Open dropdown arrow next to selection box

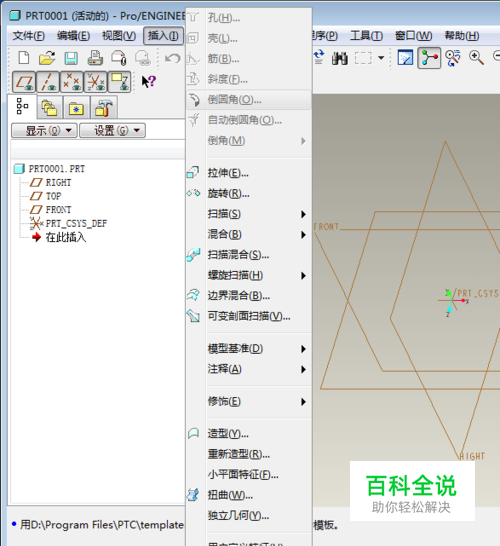pyautogui.click(x=381, y=58)
